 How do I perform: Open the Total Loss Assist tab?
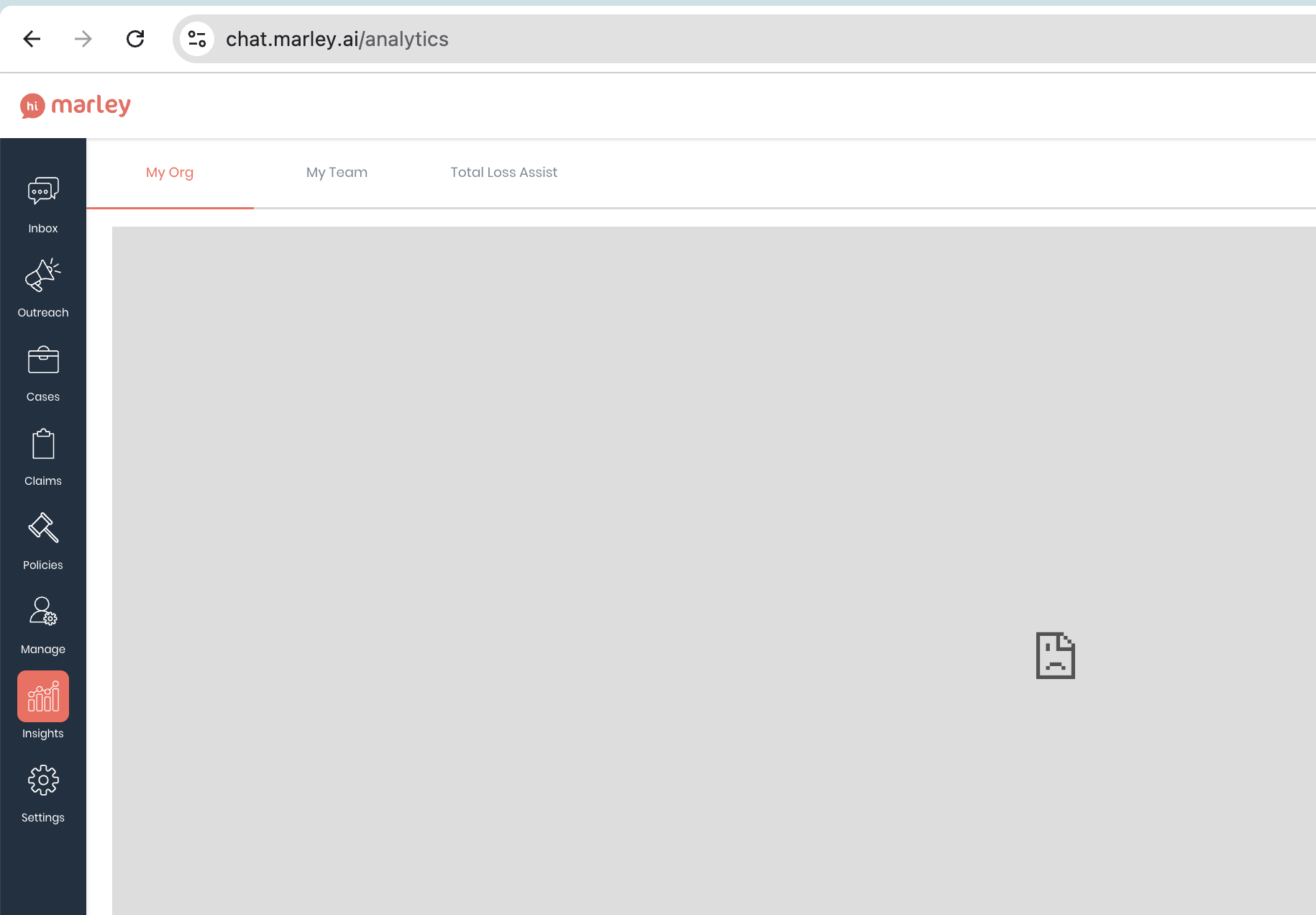pos(503,173)
